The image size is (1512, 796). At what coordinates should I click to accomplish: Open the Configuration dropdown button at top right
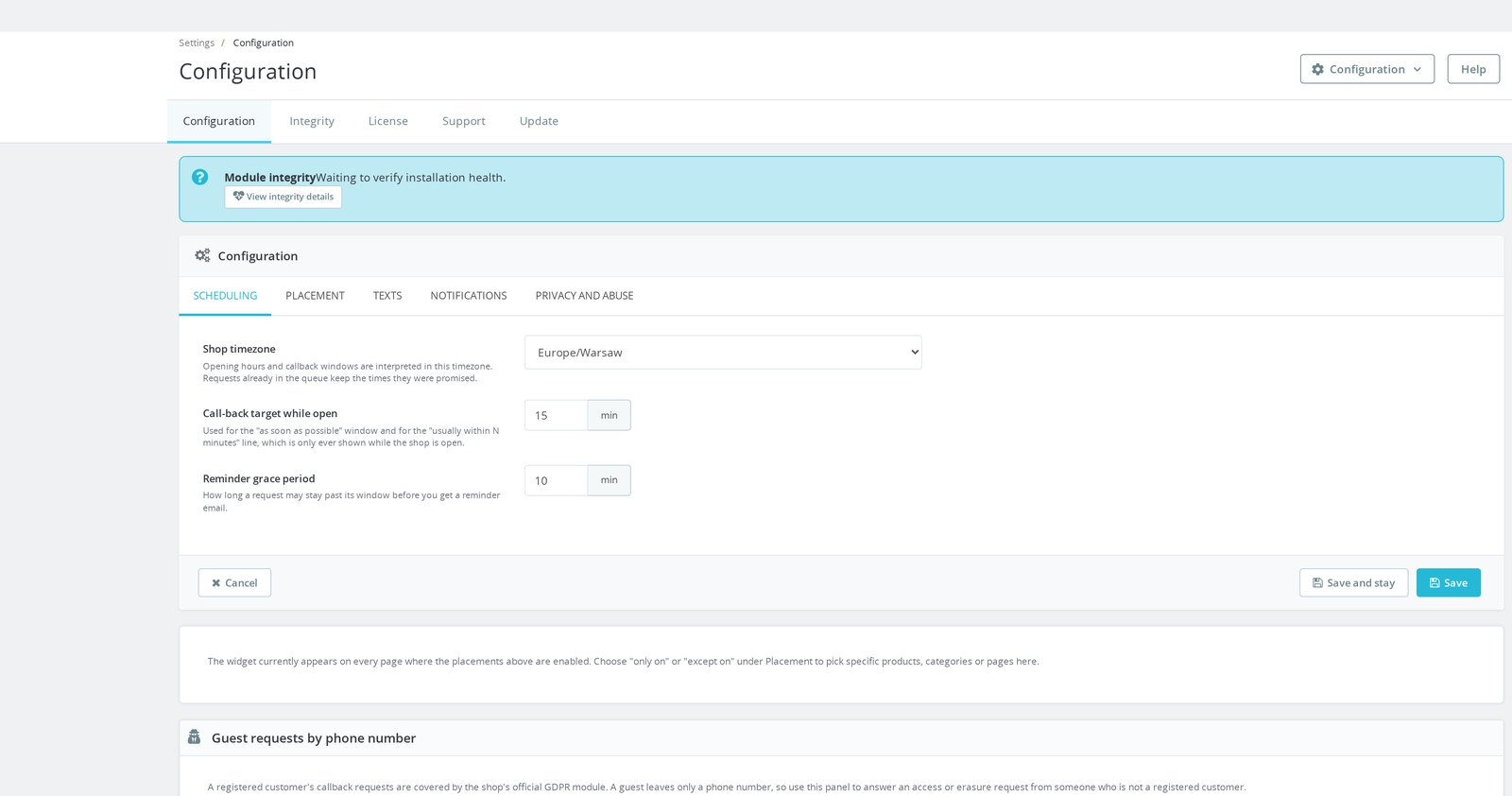point(1366,69)
